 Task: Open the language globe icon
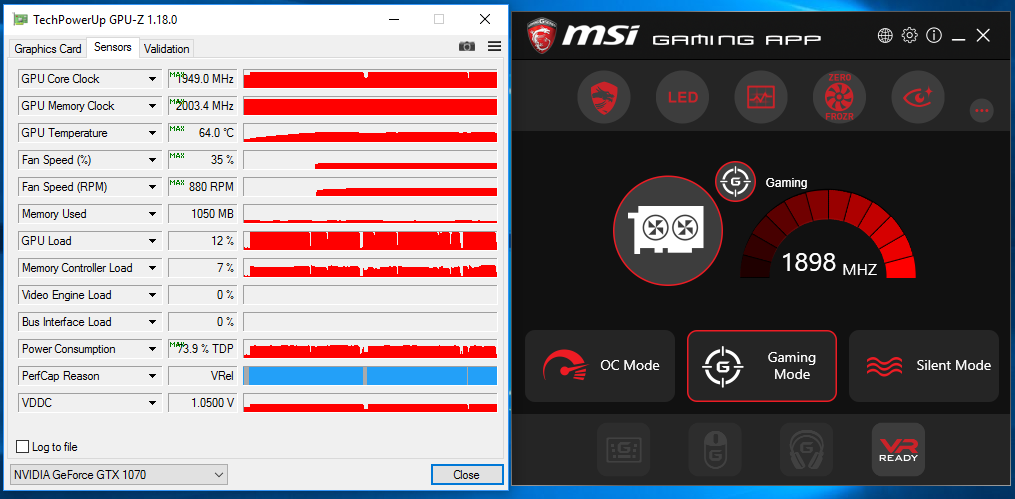pyautogui.click(x=885, y=36)
